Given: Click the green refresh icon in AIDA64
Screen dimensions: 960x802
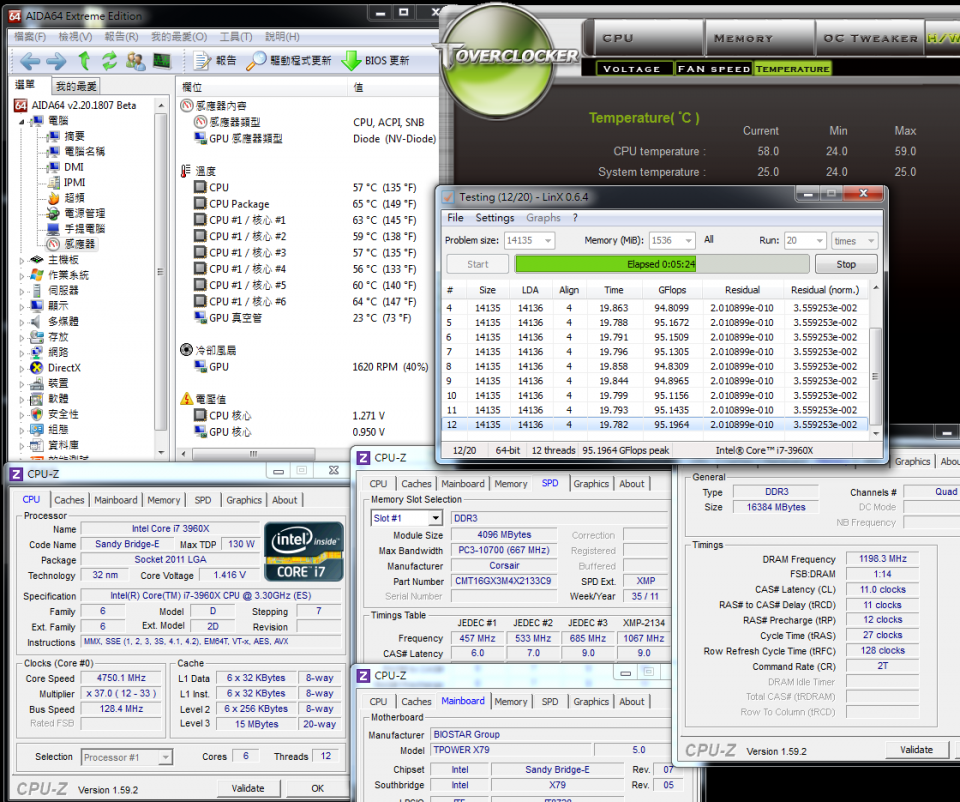Looking at the screenshot, I should [109, 61].
